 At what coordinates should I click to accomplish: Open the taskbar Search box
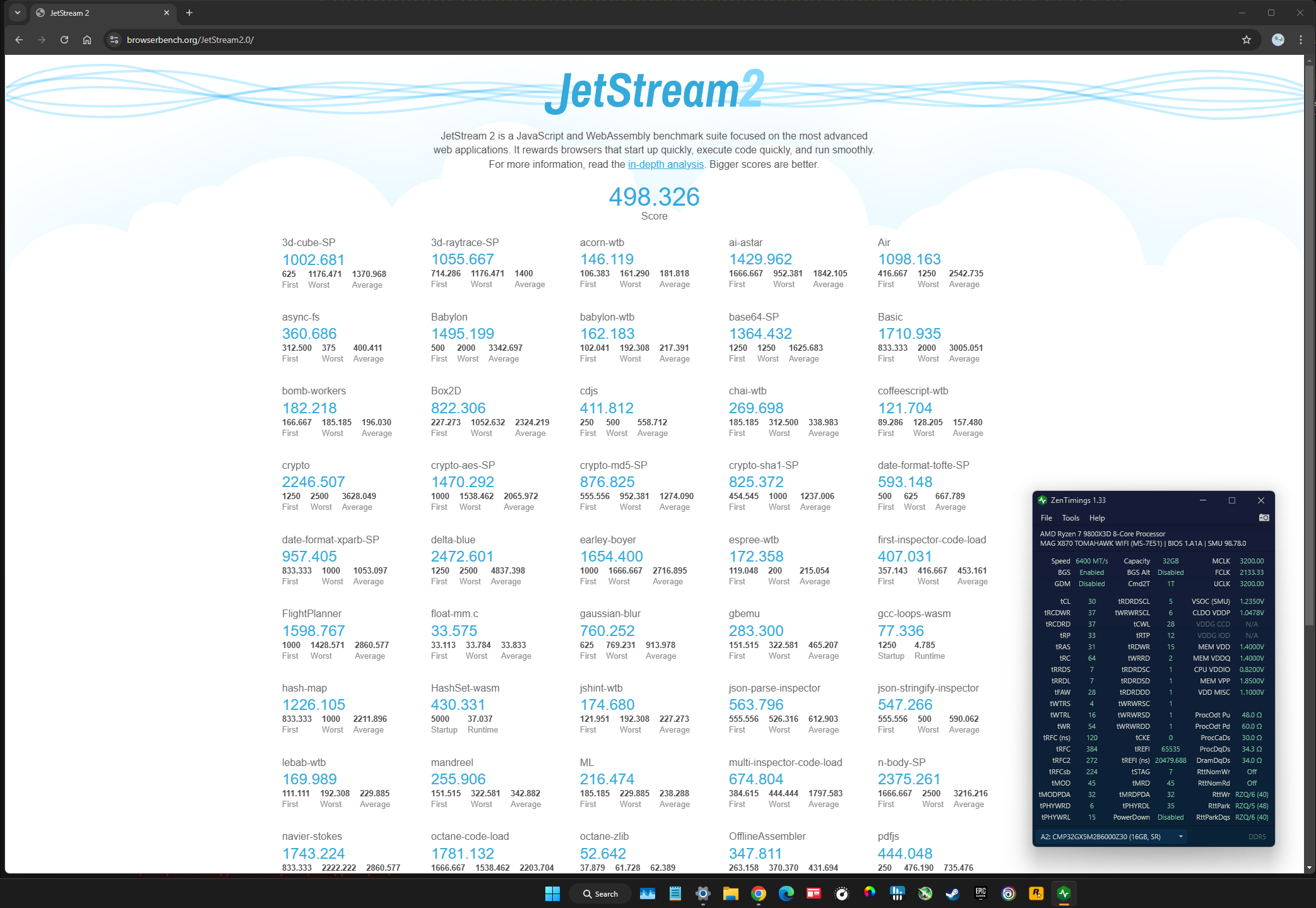click(600, 893)
